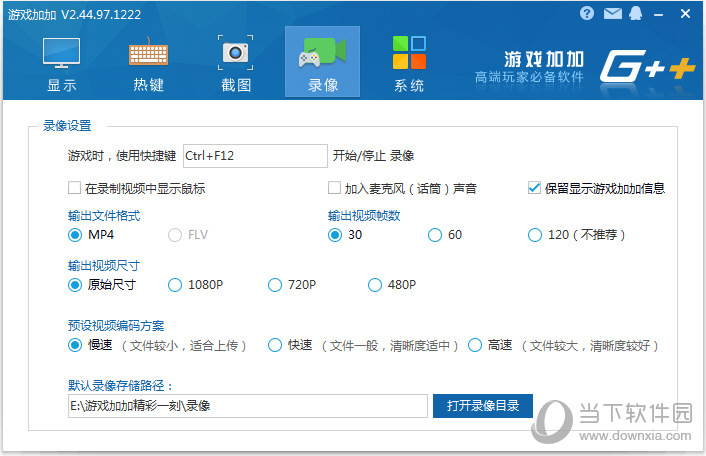Open the mail envelope icon
This screenshot has width=706, height=456.
612,14
